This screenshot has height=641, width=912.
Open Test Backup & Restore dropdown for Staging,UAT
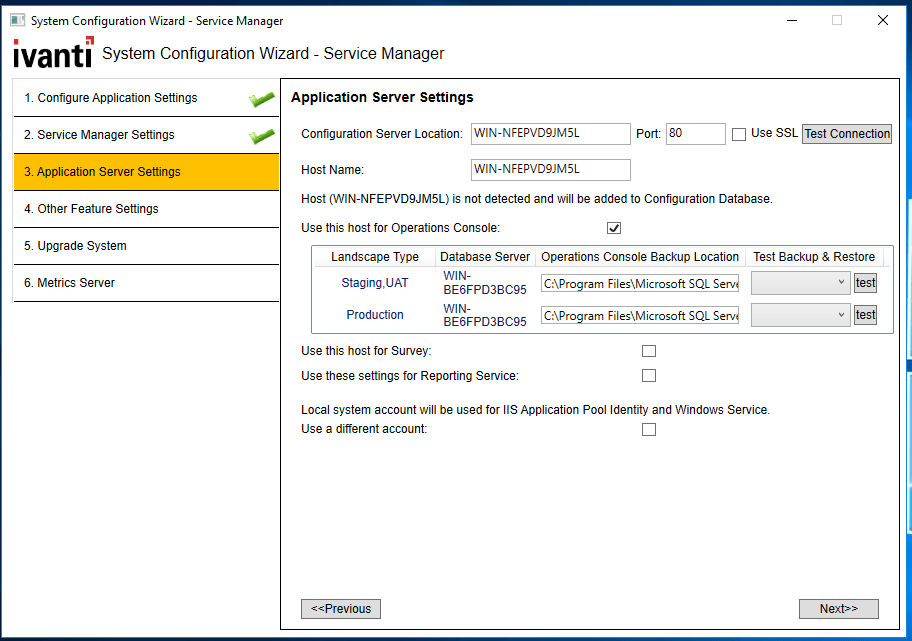(x=800, y=283)
